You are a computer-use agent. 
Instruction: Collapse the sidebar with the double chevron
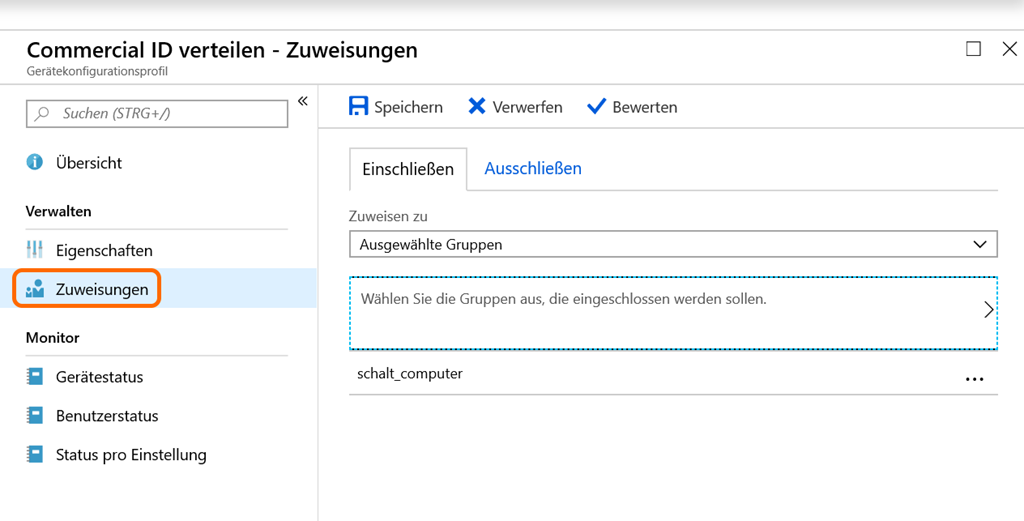pos(302,102)
